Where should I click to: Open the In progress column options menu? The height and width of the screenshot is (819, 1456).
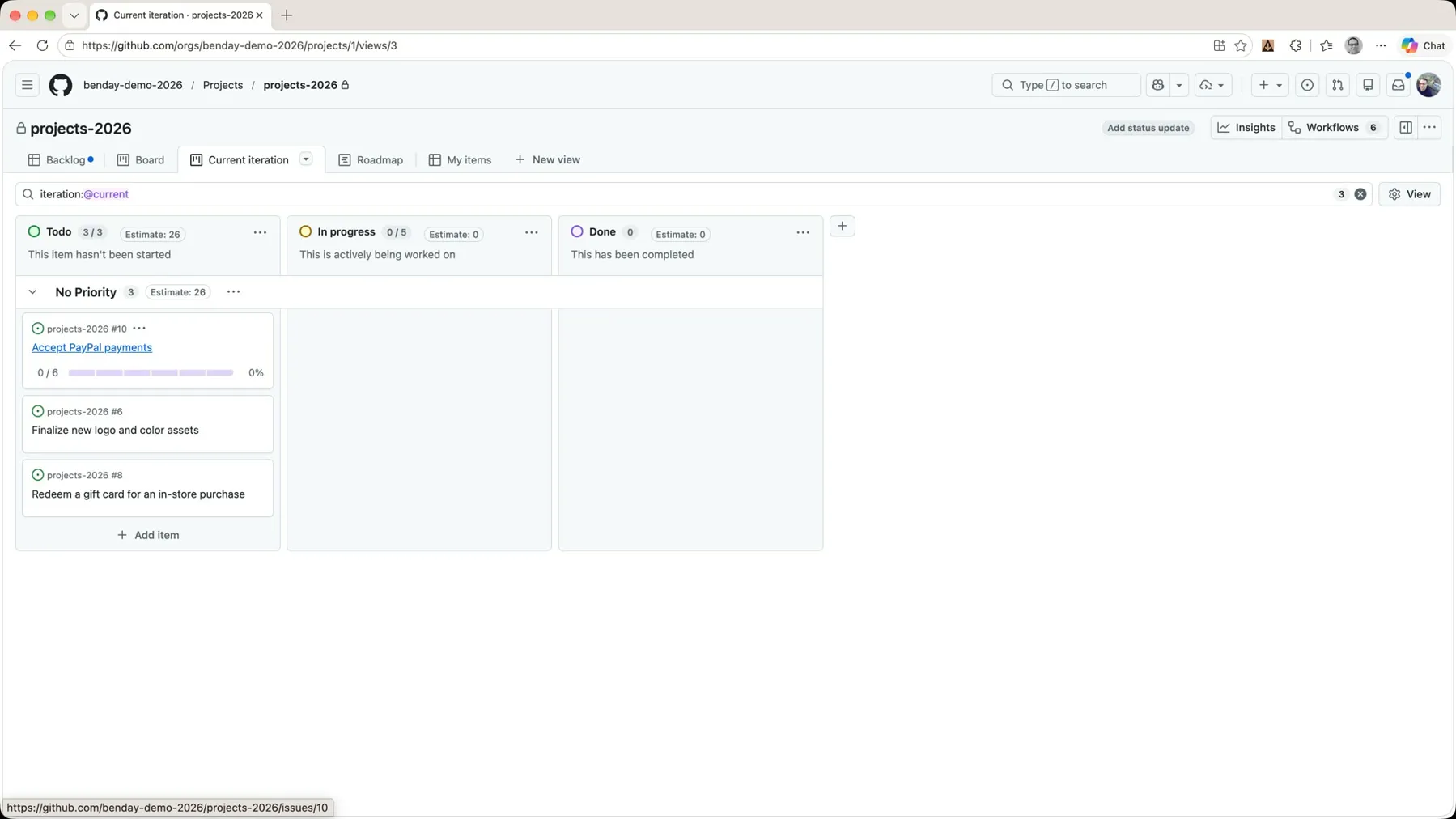(x=532, y=233)
